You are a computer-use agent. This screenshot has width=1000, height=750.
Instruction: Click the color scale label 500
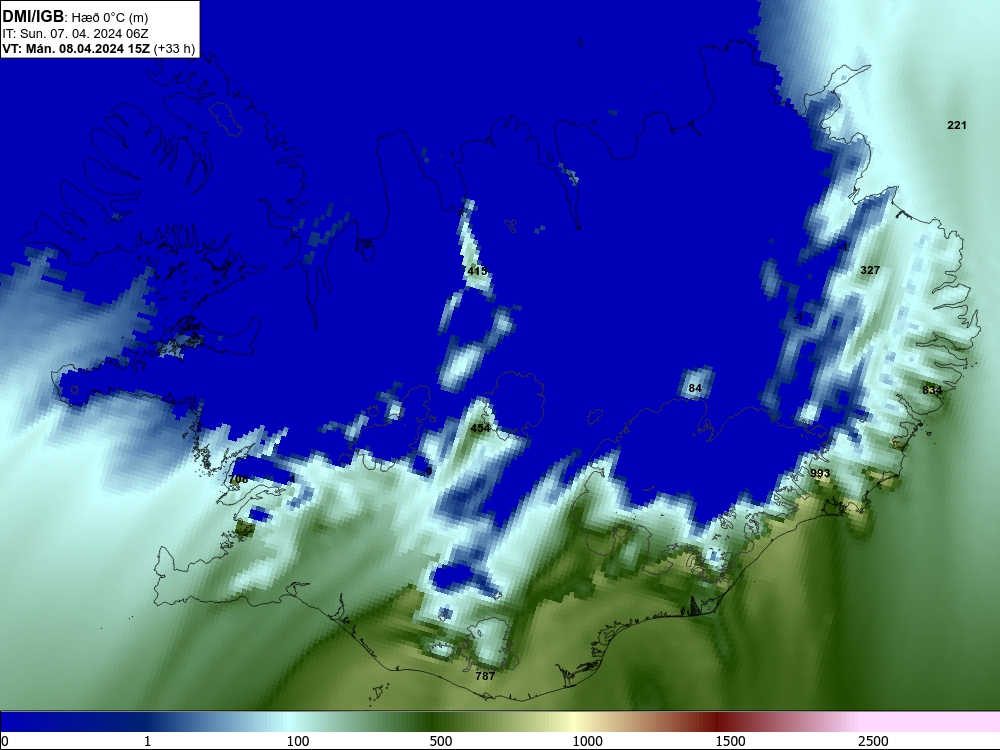[441, 741]
